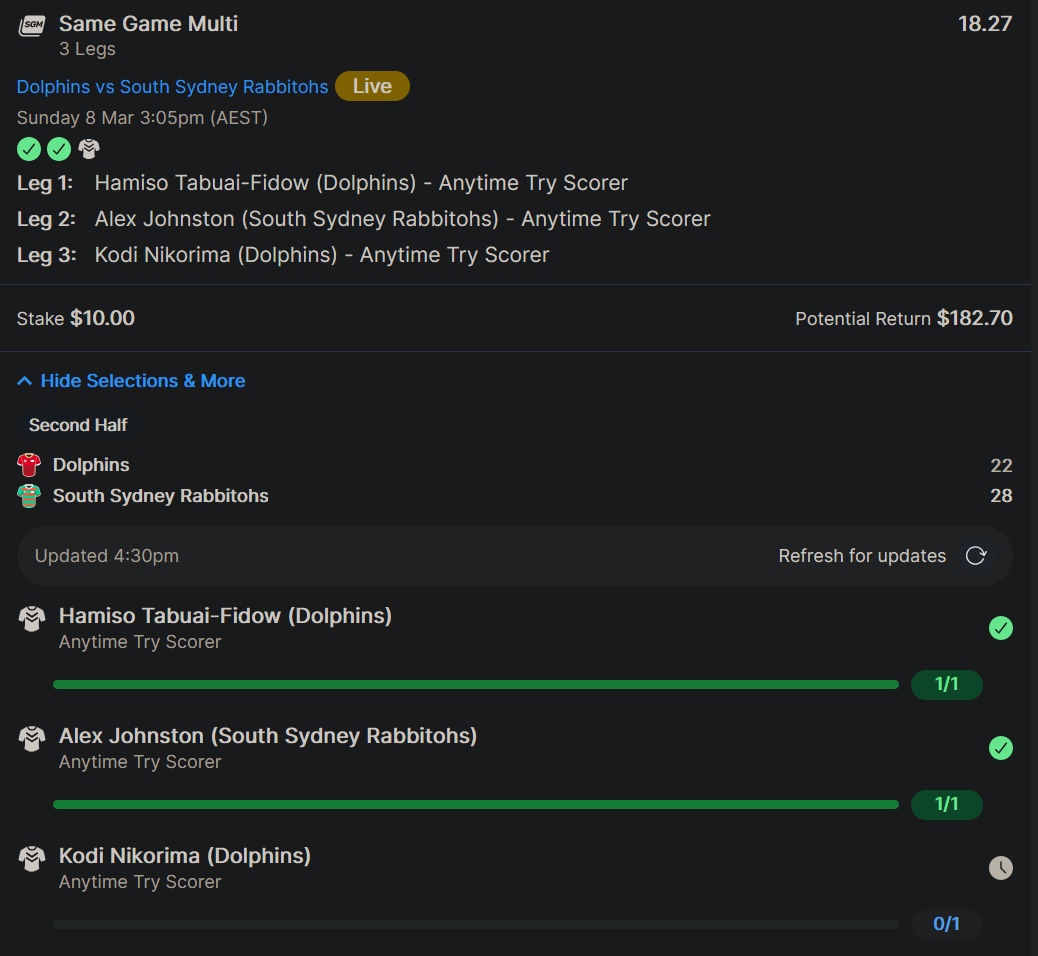Click Leg 3 Kodi Nikorima summary line
Viewport: 1038px width, 956px height.
(x=283, y=255)
